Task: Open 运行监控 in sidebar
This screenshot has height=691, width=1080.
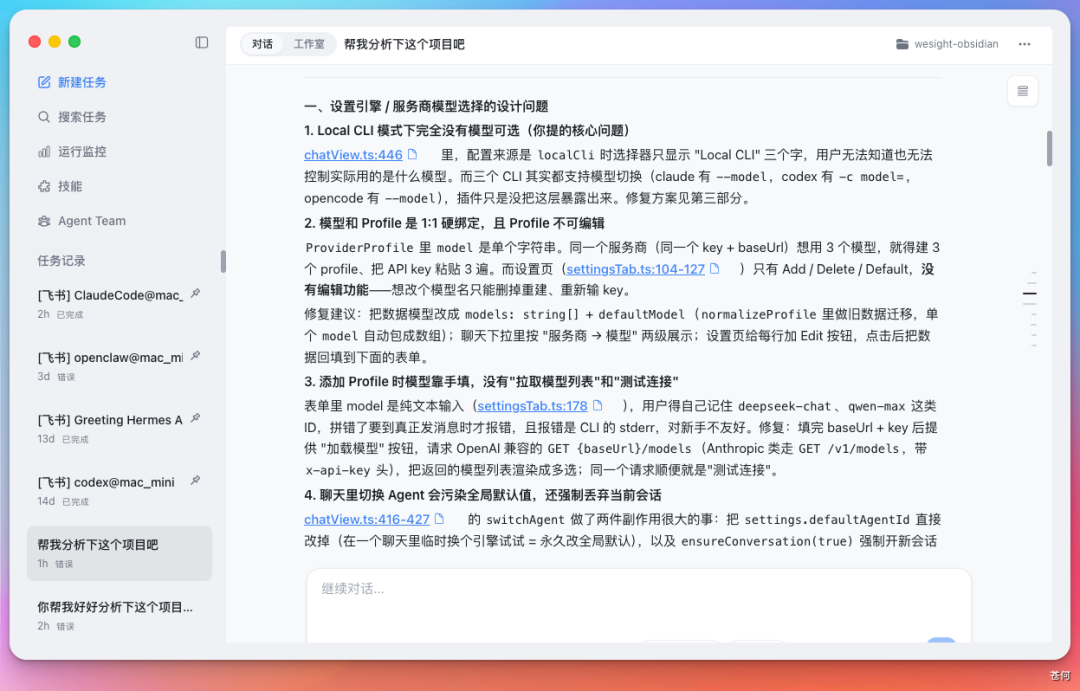Action: pyautogui.click(x=82, y=152)
